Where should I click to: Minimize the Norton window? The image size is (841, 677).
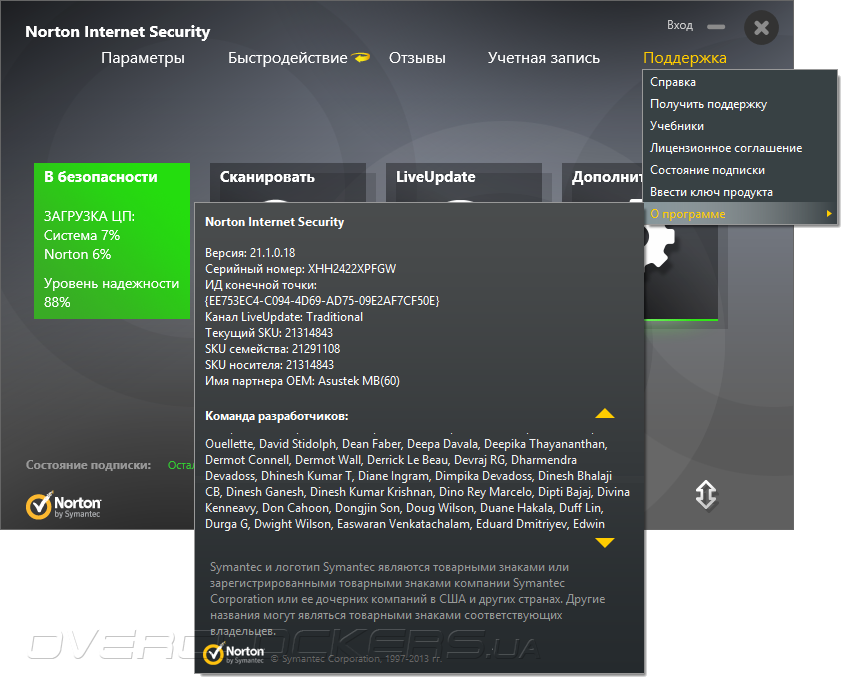[x=715, y=27]
